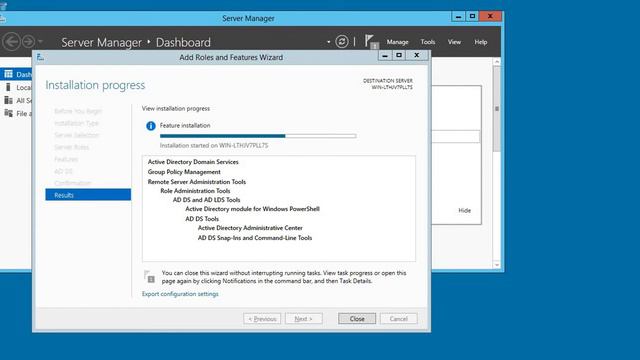Click the back navigation arrow in Server Manager

tap(11, 42)
